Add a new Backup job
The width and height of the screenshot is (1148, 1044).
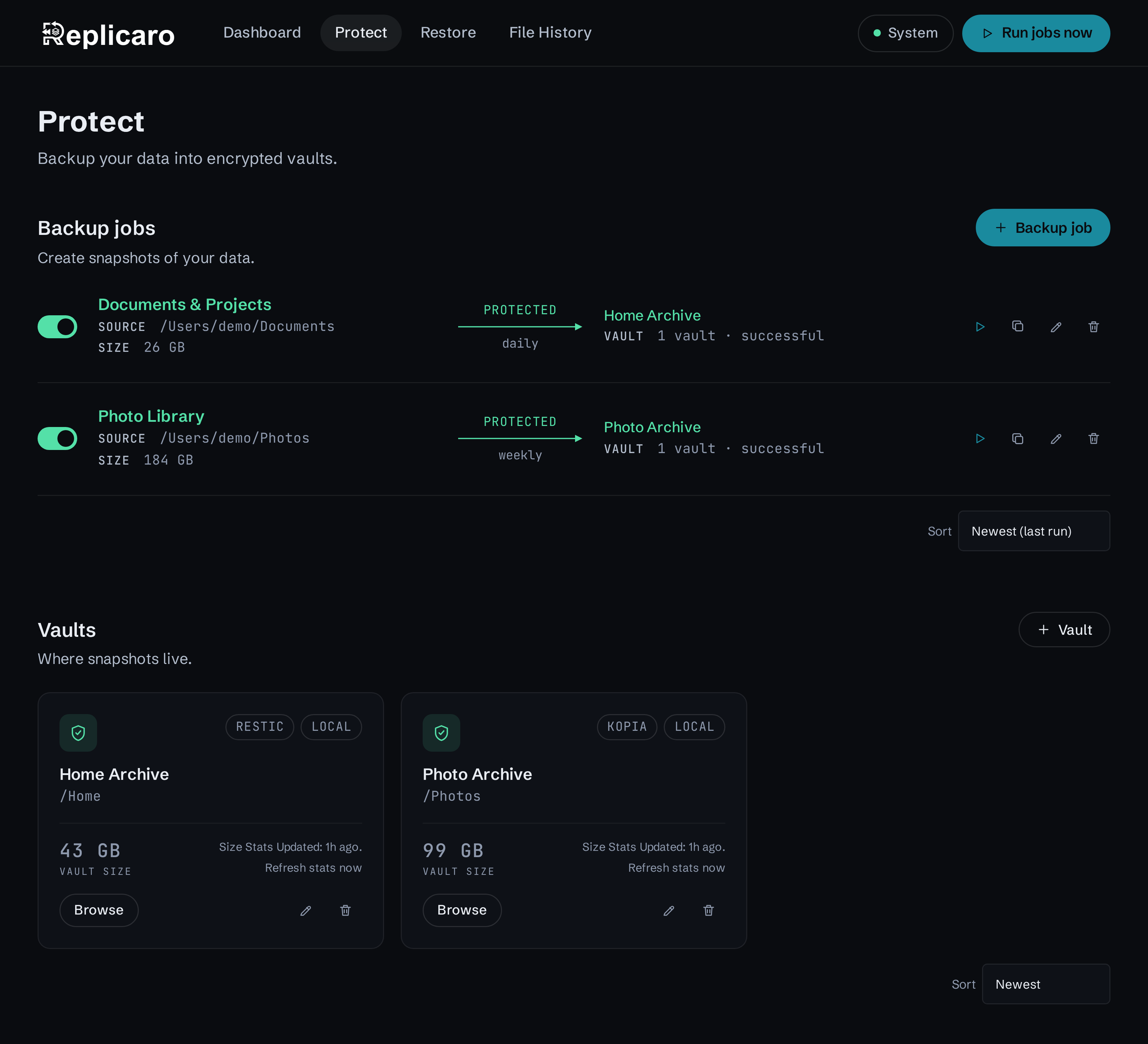point(1043,228)
